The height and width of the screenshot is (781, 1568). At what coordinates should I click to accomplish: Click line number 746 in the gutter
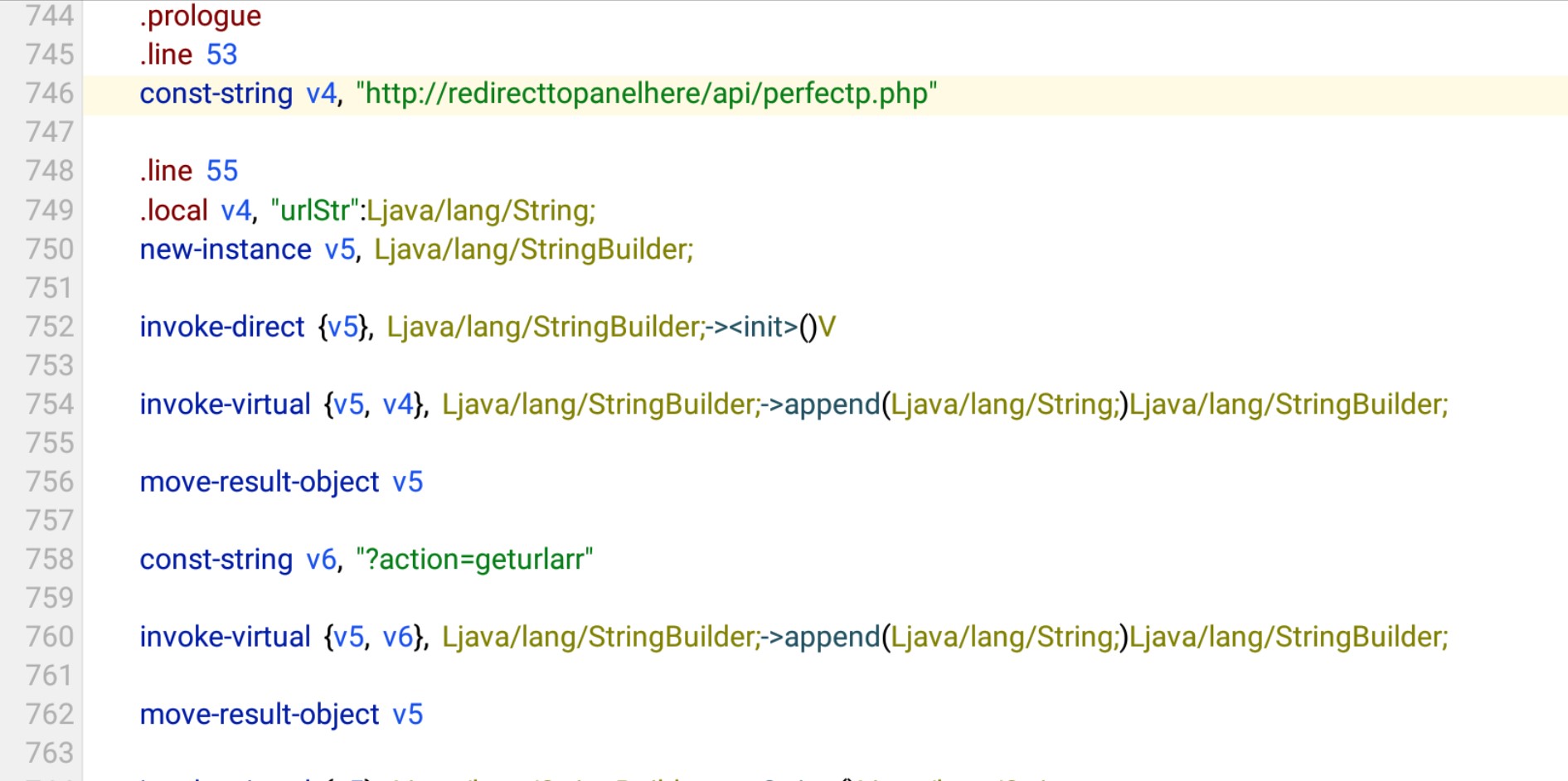pos(50,93)
